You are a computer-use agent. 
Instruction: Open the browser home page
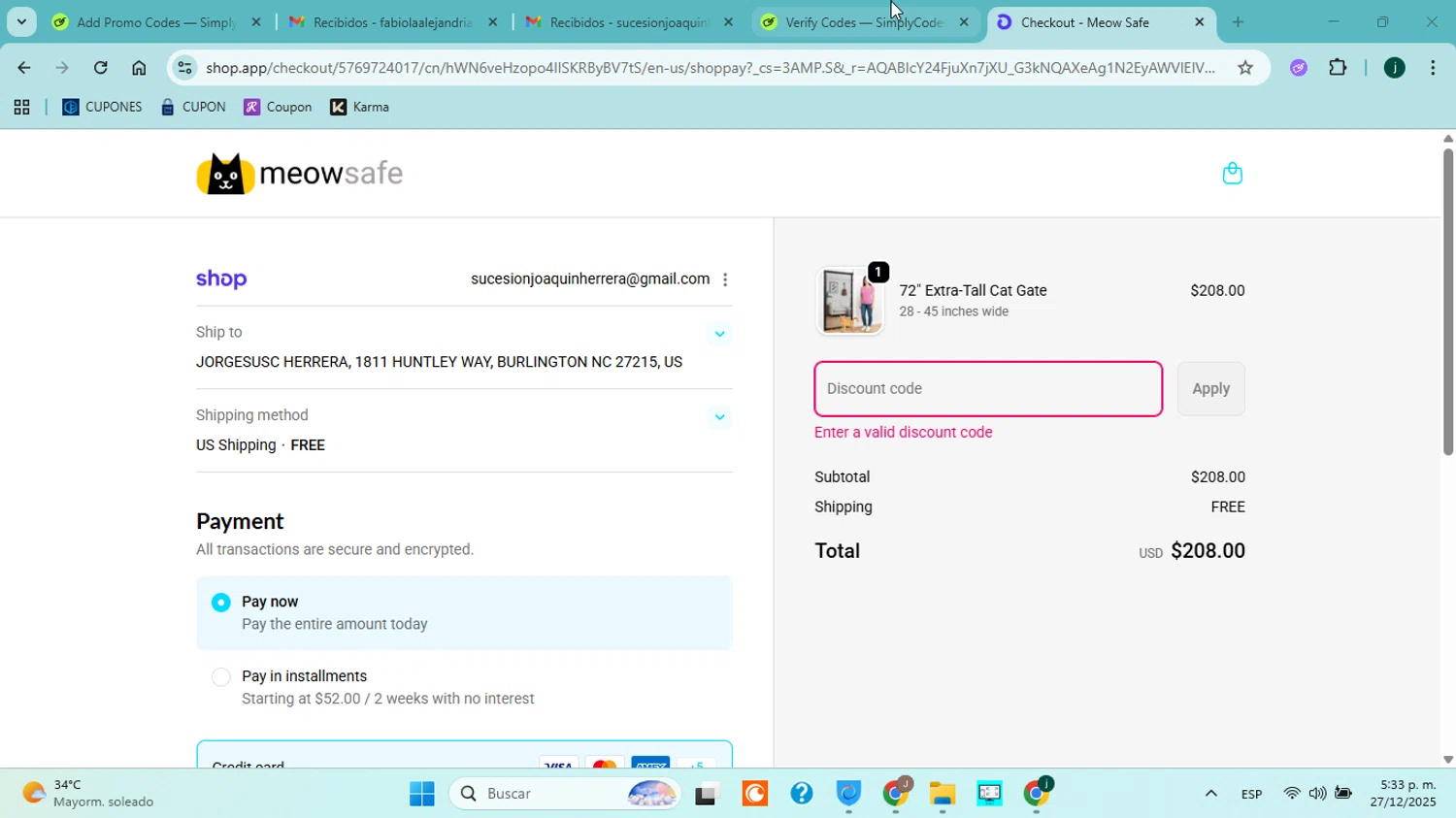(139, 67)
